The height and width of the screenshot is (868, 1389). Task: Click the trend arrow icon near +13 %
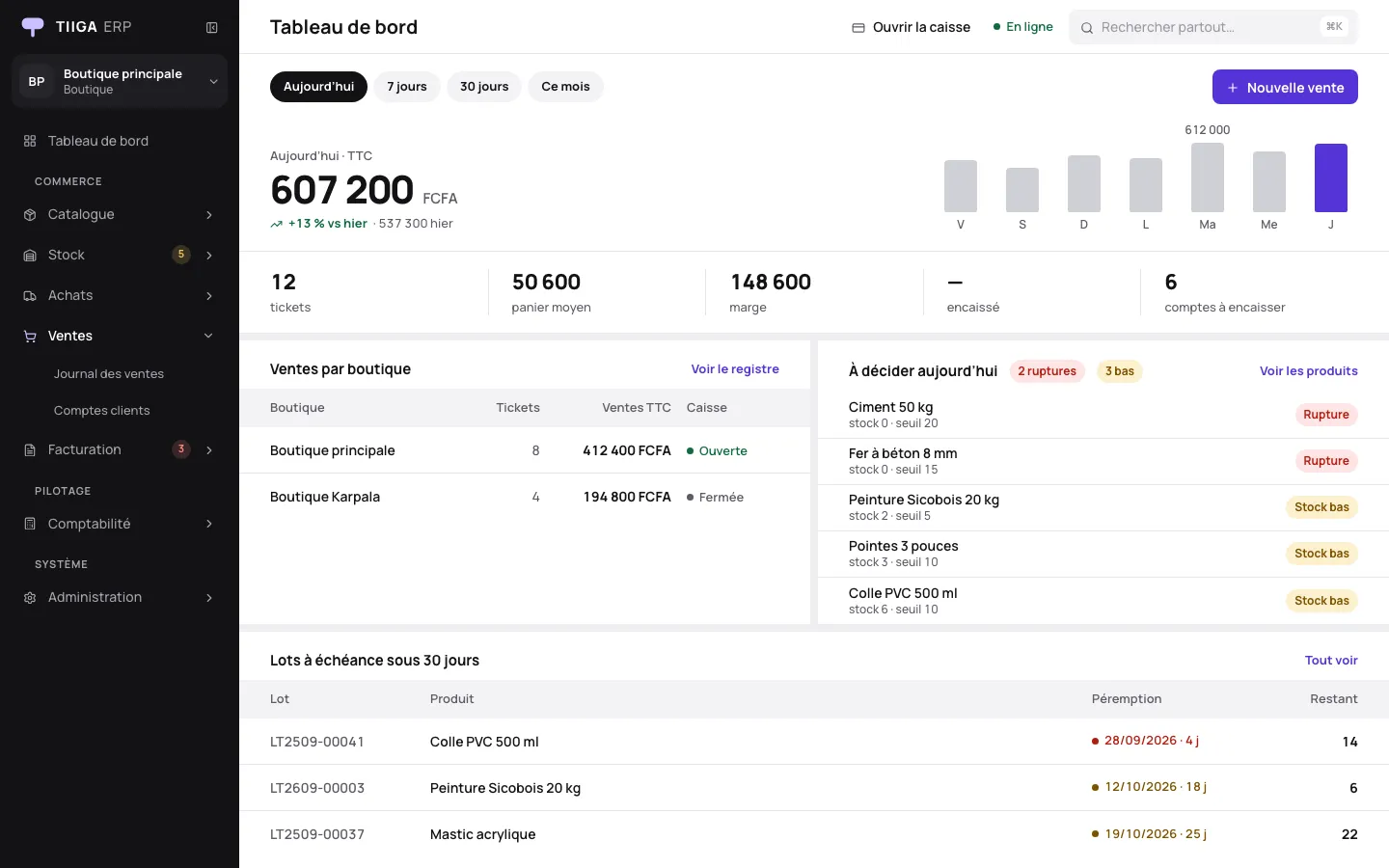click(277, 224)
